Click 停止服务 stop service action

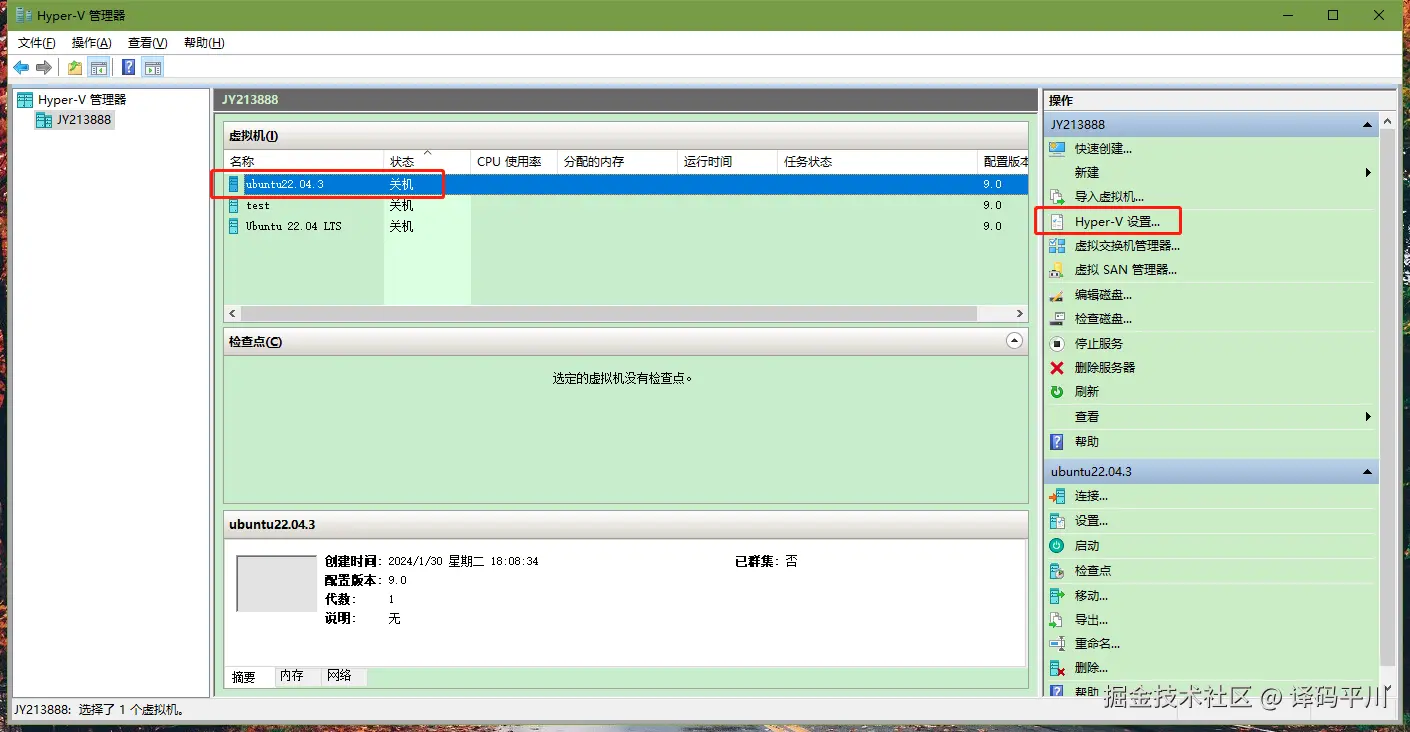1099,343
